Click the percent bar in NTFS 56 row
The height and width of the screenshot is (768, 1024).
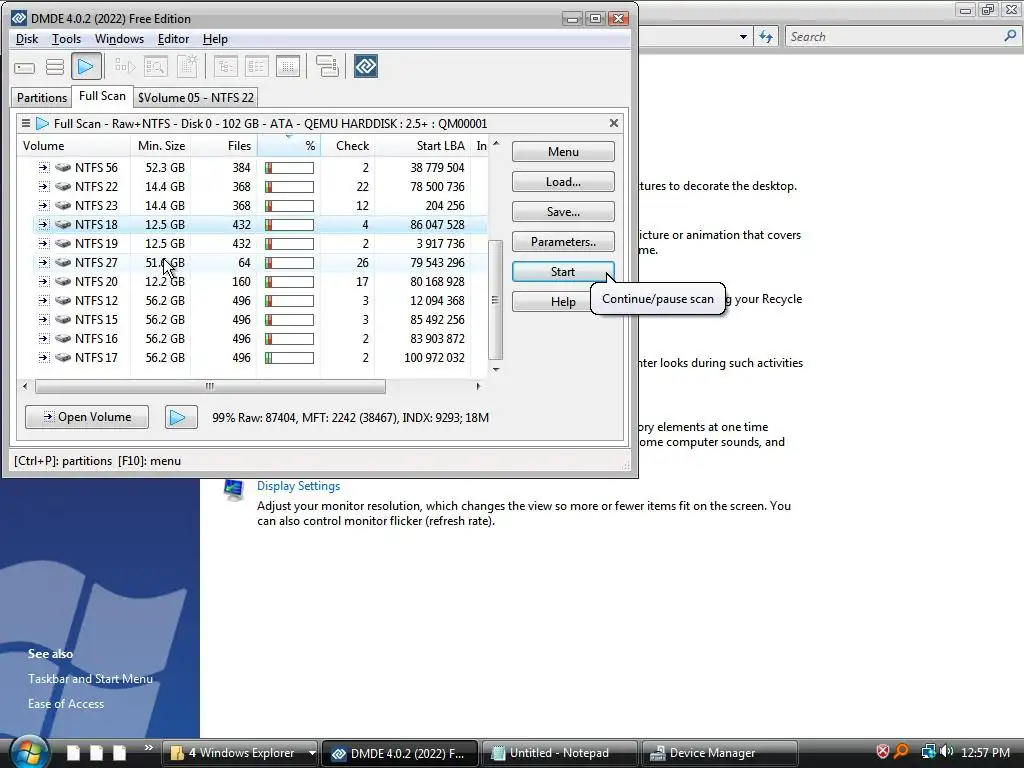(289, 168)
